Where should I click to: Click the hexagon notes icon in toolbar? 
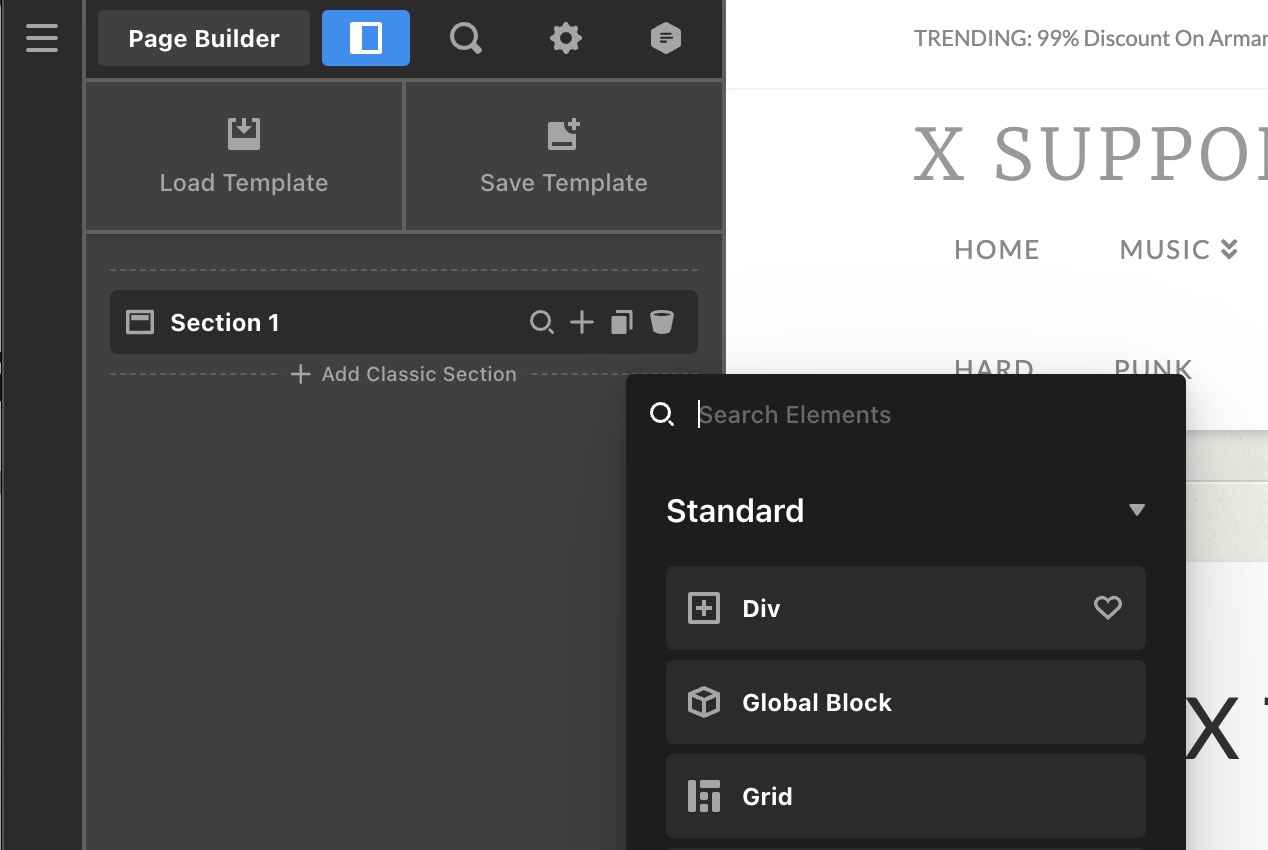(x=665, y=38)
